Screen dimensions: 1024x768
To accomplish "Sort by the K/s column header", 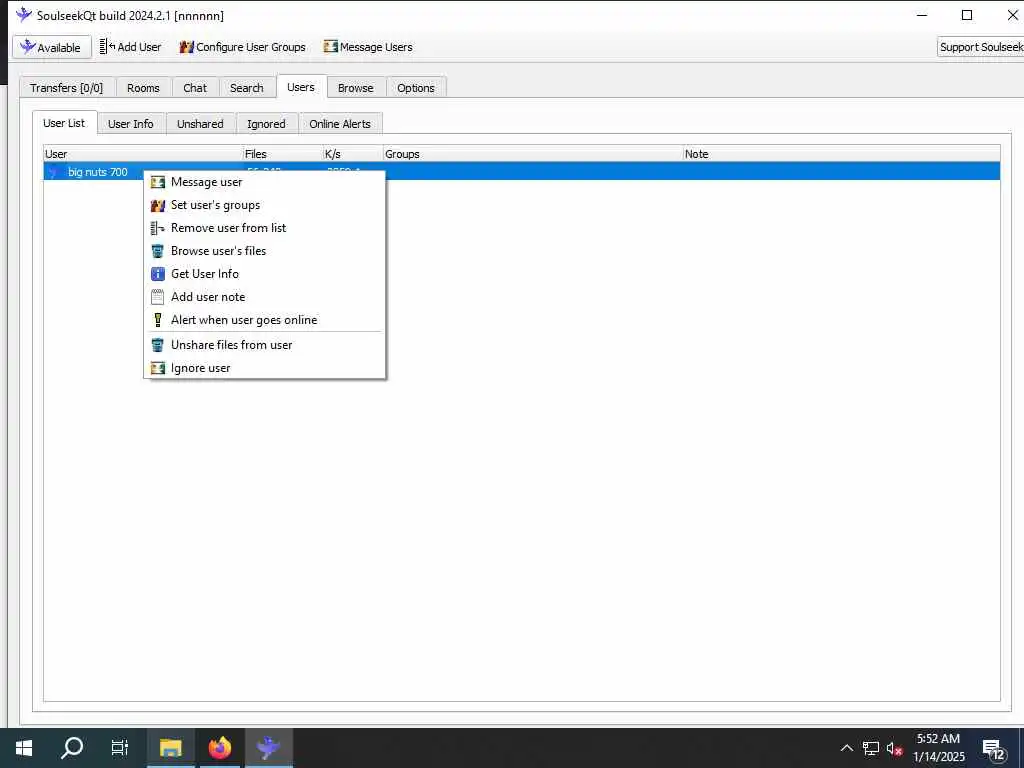I will [353, 154].
